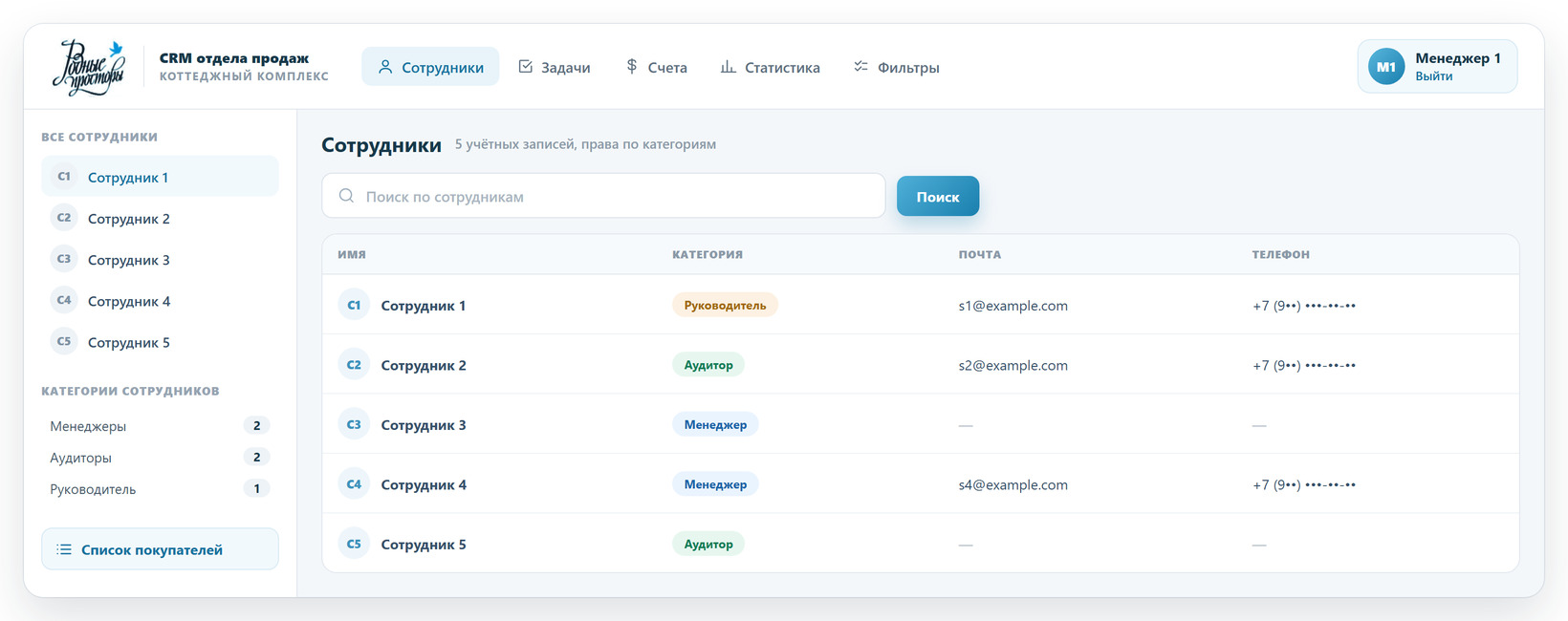
Task: Click the Почта column header
Action: (x=980, y=254)
